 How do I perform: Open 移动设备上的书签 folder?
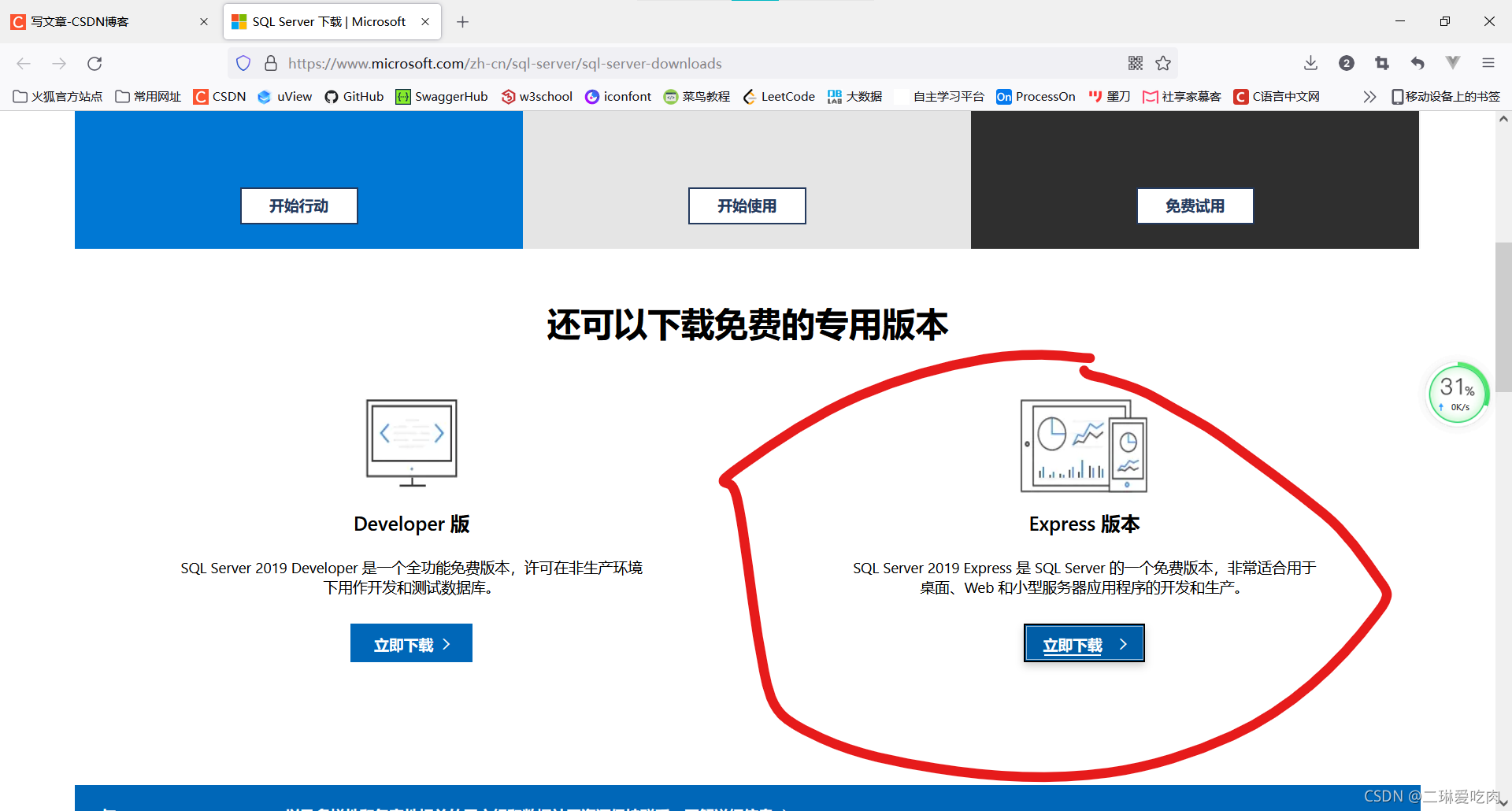tap(1446, 97)
